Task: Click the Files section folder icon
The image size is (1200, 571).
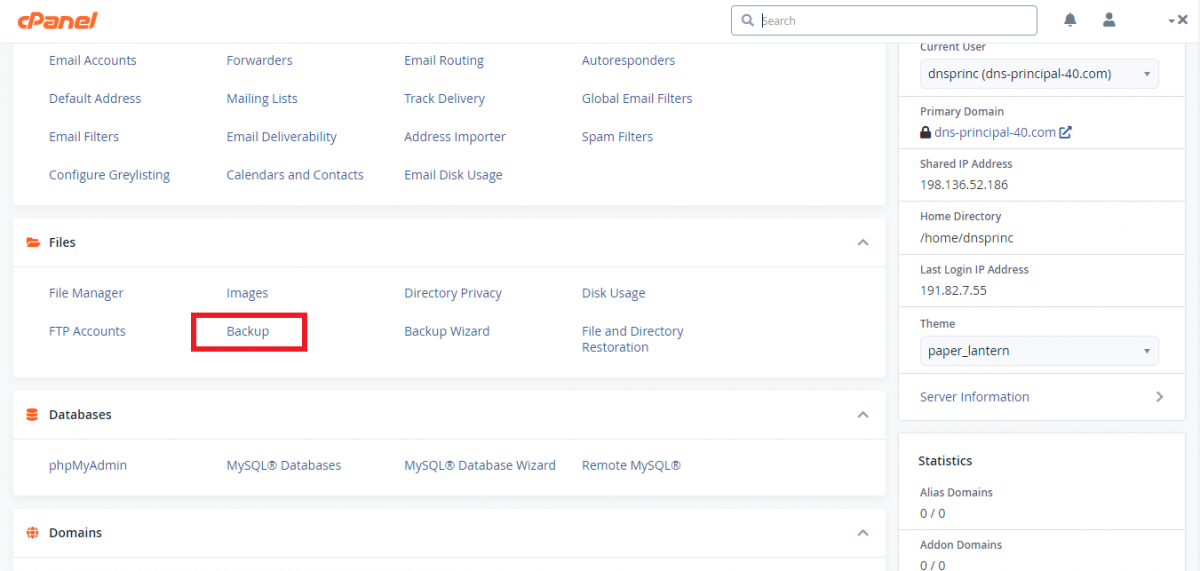Action: (x=32, y=243)
